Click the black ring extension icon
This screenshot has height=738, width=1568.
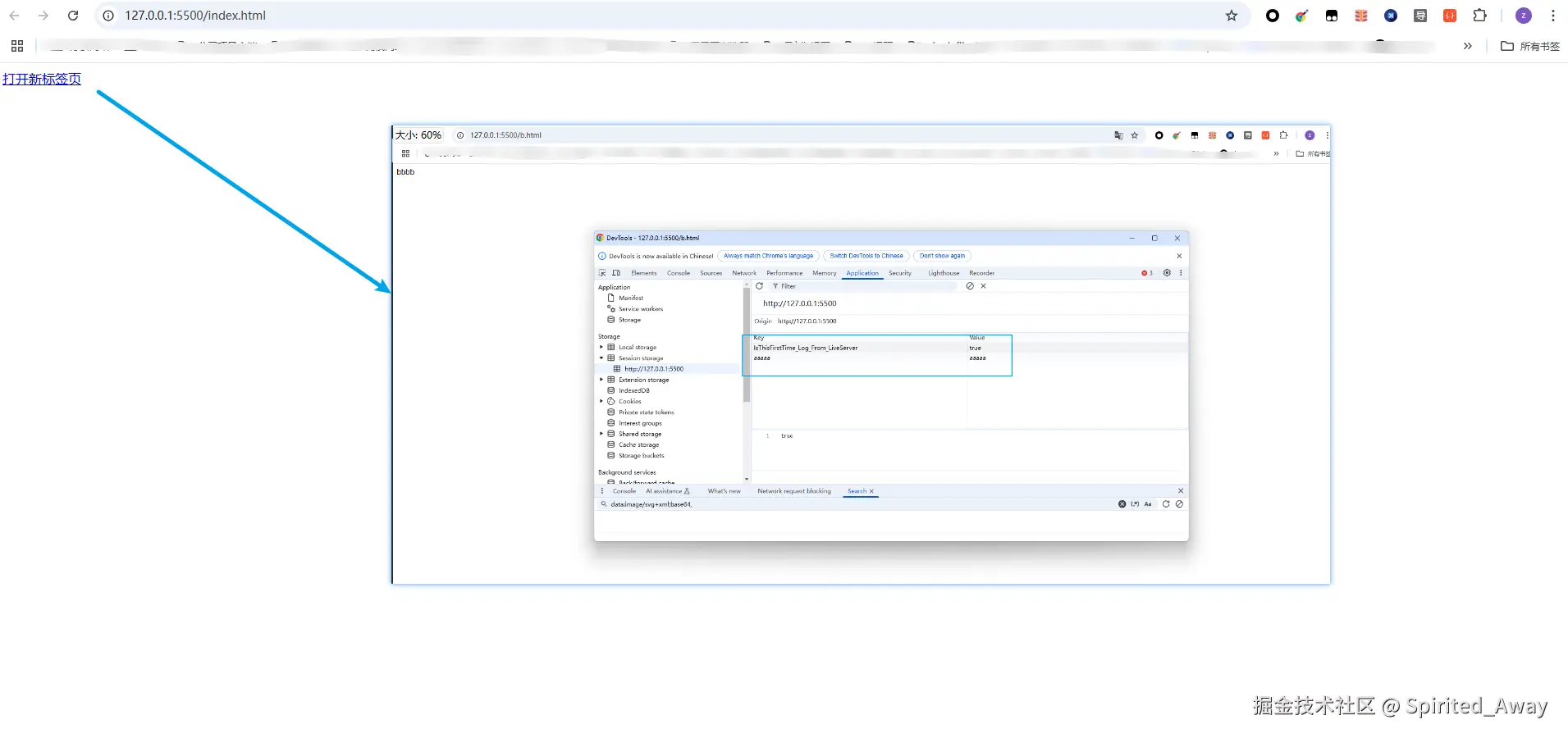pos(1273,16)
